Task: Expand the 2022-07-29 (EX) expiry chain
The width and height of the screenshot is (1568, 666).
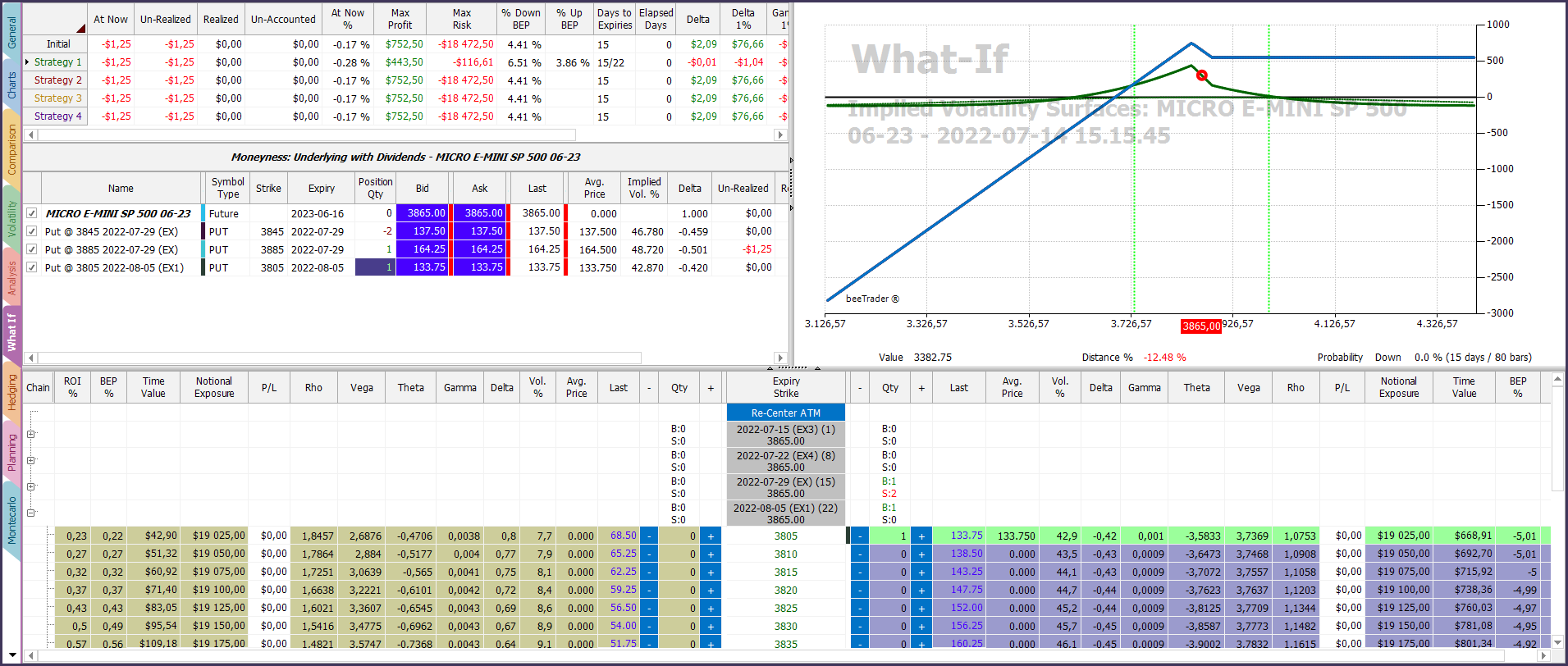Action: click(x=31, y=487)
